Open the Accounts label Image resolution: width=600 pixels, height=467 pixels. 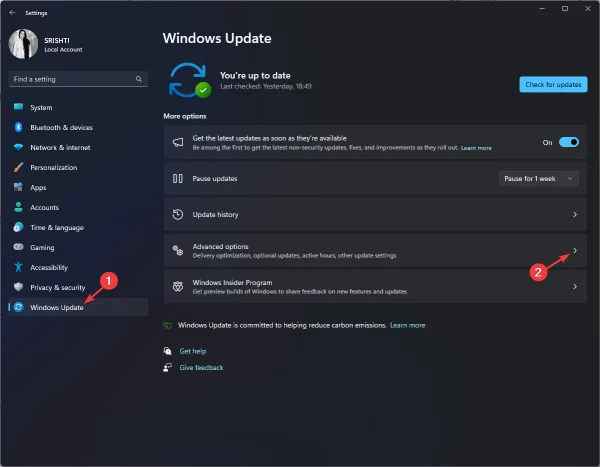[x=44, y=207]
